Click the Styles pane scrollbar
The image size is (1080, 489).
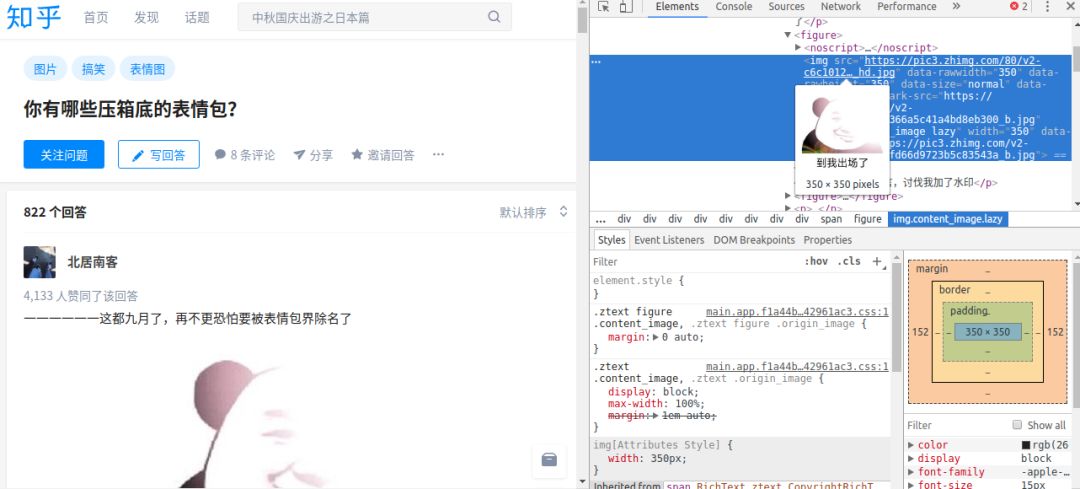tap(896, 317)
